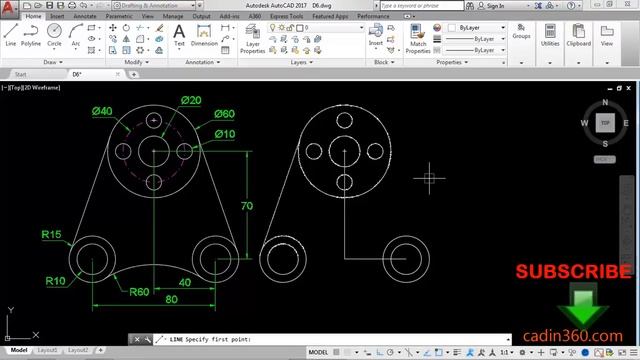Click the Save icon in quick access toolbar

pos(49,5)
